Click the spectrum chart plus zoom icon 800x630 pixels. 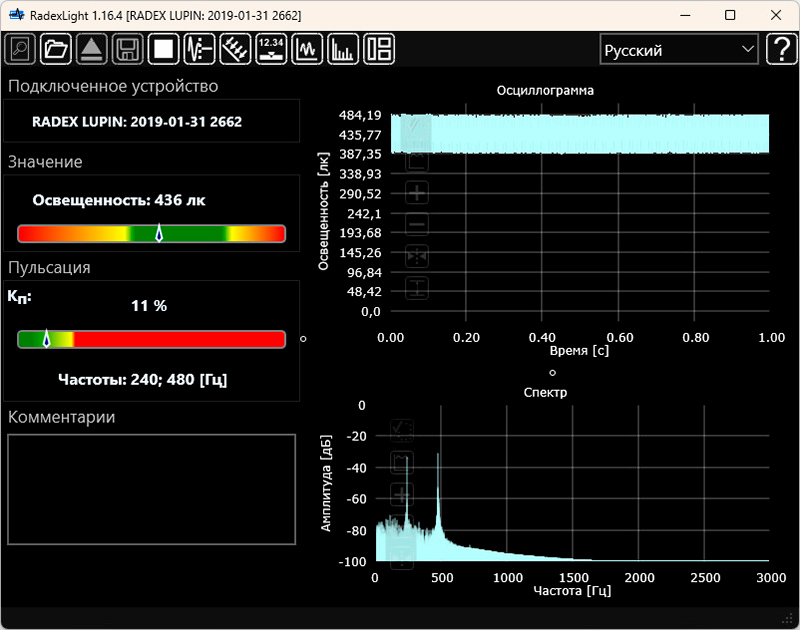tap(402, 494)
